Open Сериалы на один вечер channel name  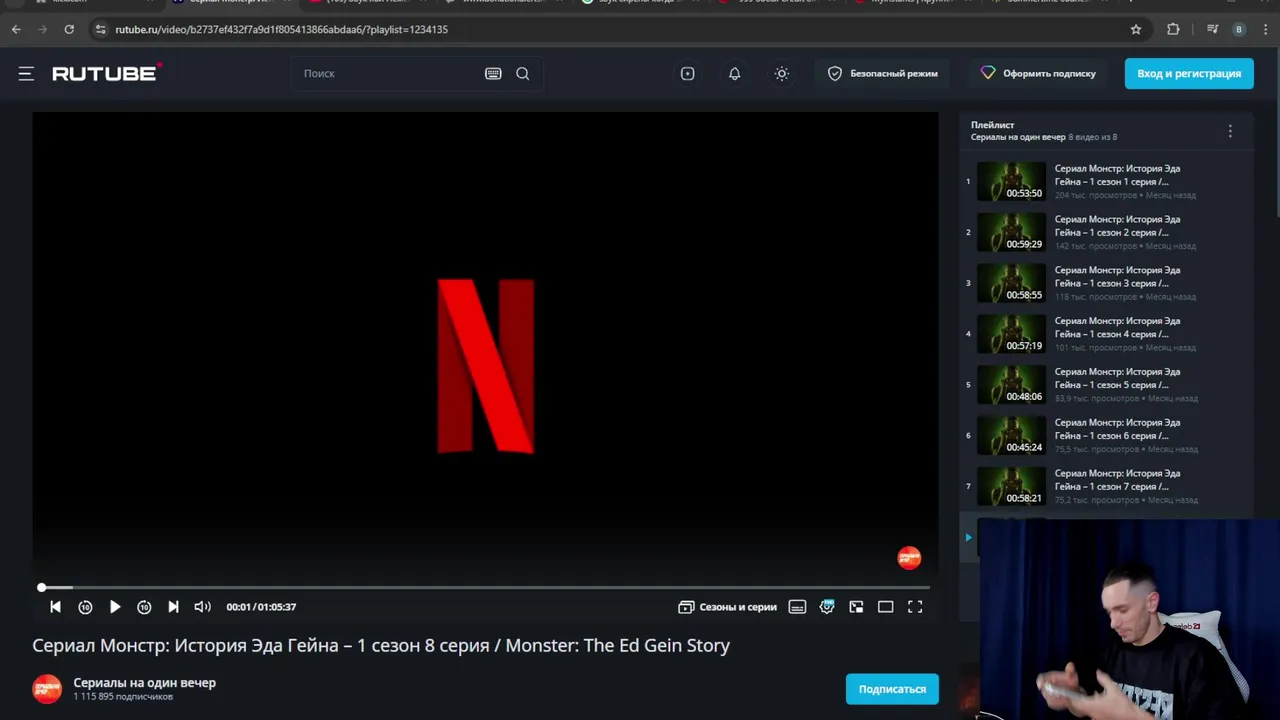(x=145, y=683)
